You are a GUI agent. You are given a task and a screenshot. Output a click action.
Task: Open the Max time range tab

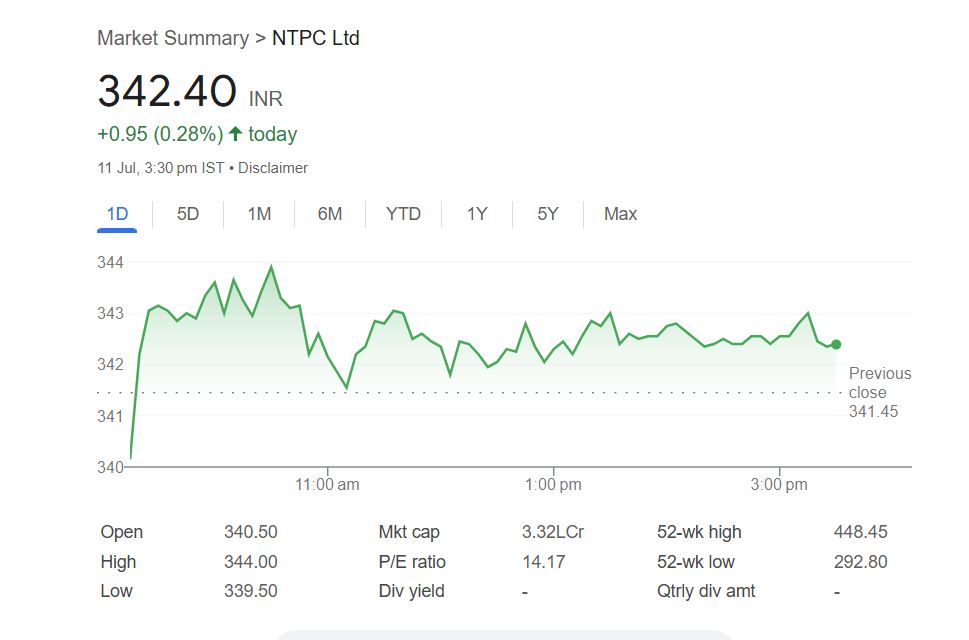coord(620,214)
